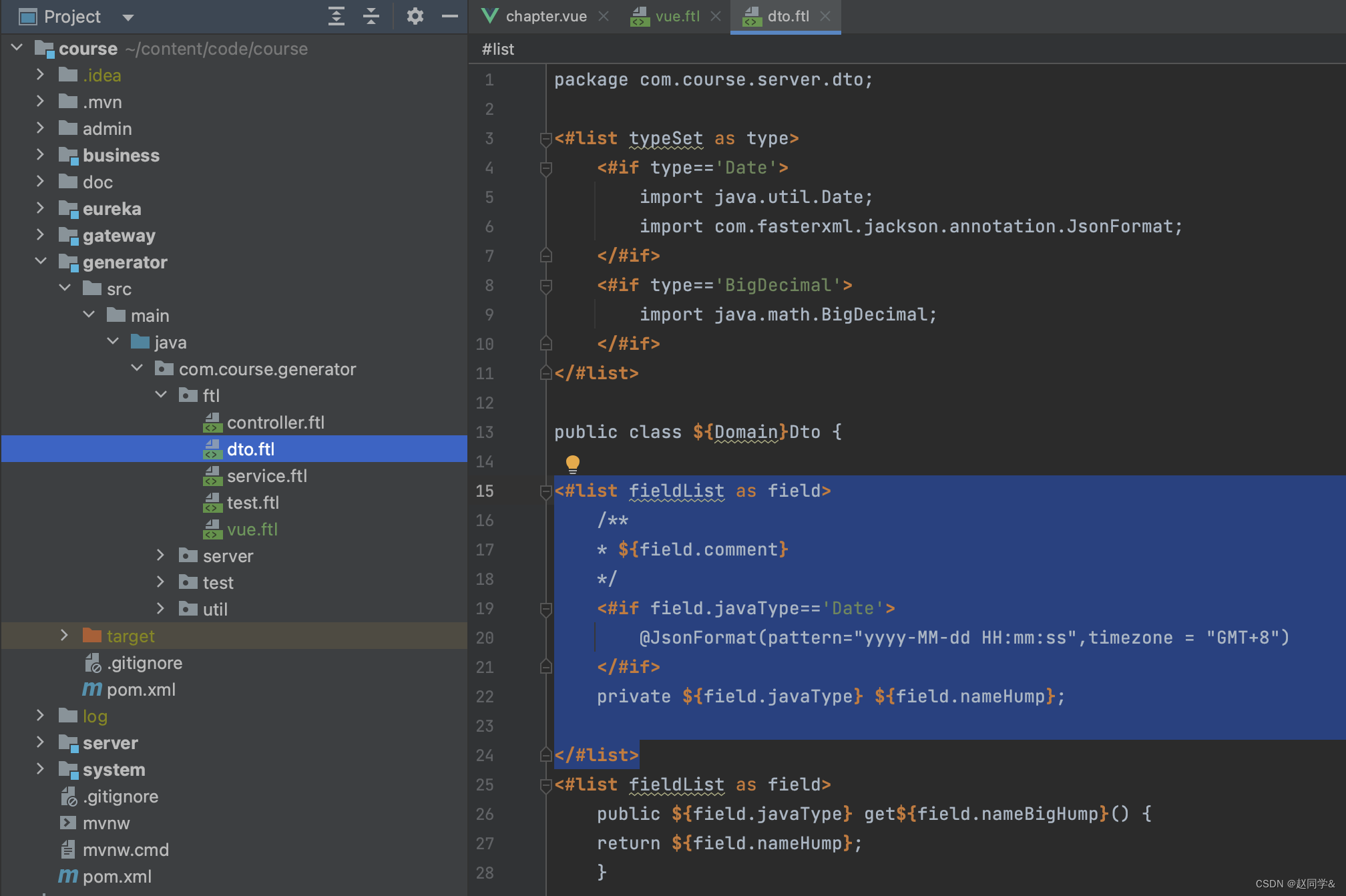Open controller.ftl in project tree
The height and width of the screenshot is (896, 1346).
tap(275, 423)
